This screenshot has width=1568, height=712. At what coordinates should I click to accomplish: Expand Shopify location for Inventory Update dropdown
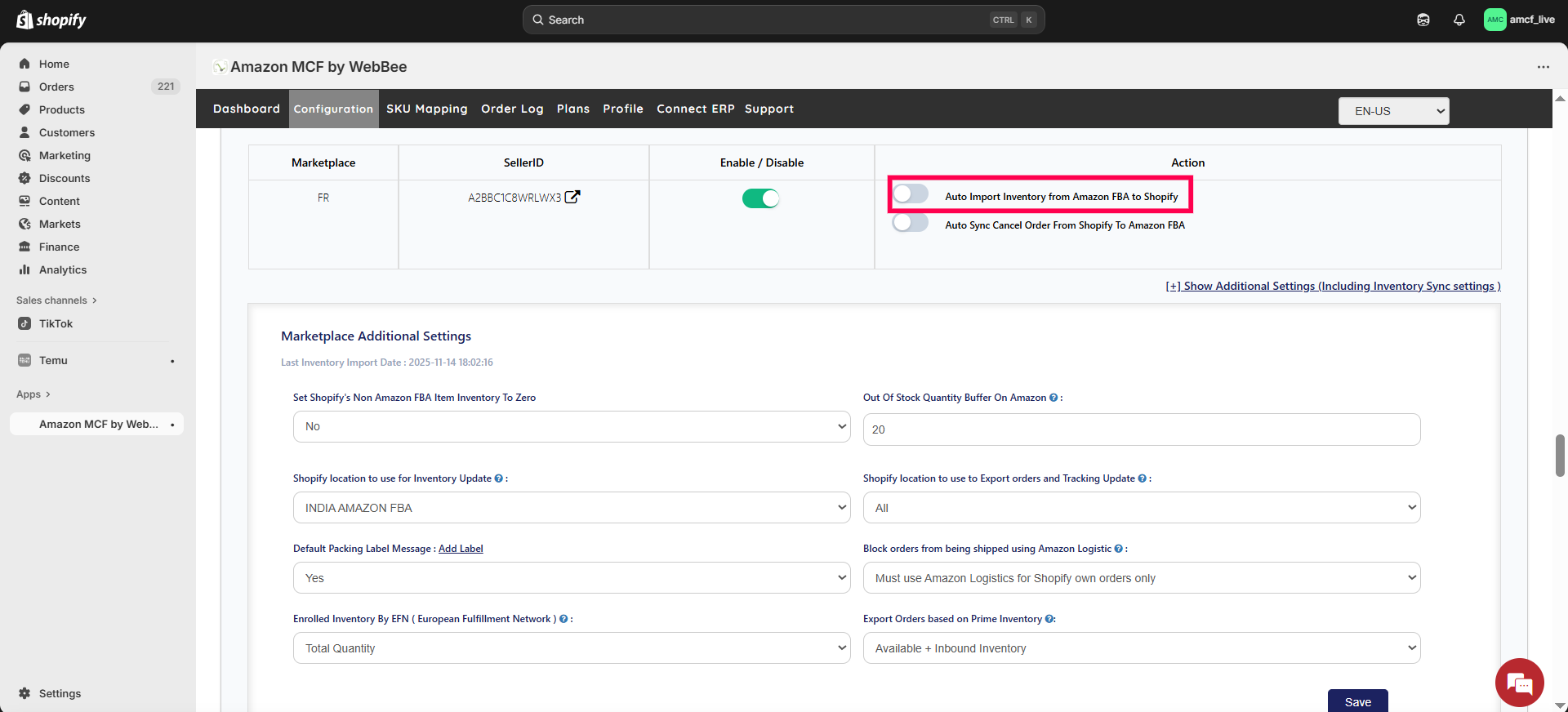(572, 508)
